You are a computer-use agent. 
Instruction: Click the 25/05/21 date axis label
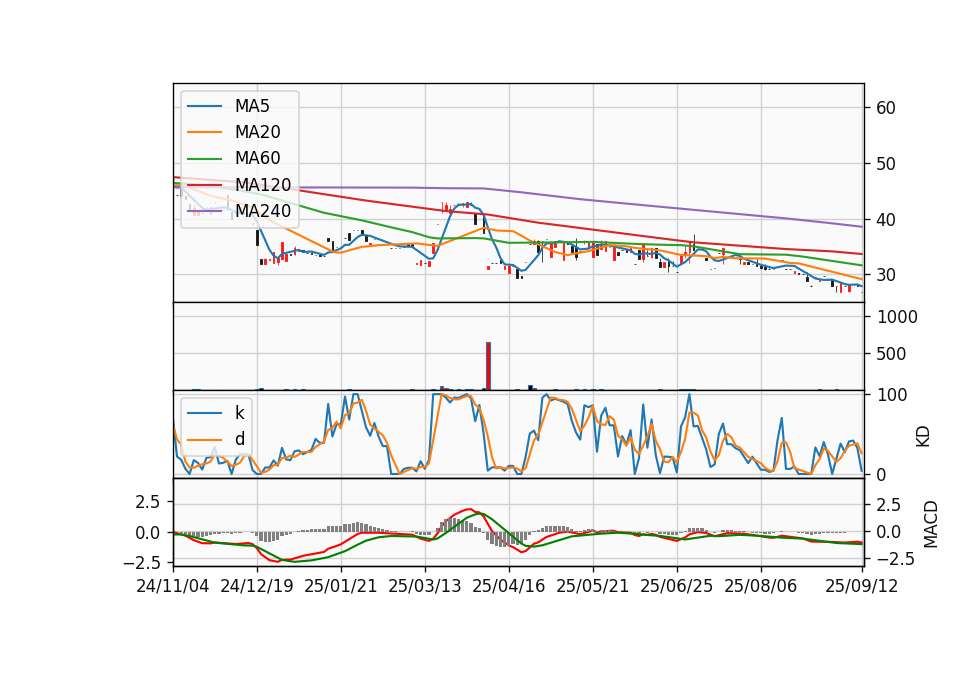tap(592, 586)
